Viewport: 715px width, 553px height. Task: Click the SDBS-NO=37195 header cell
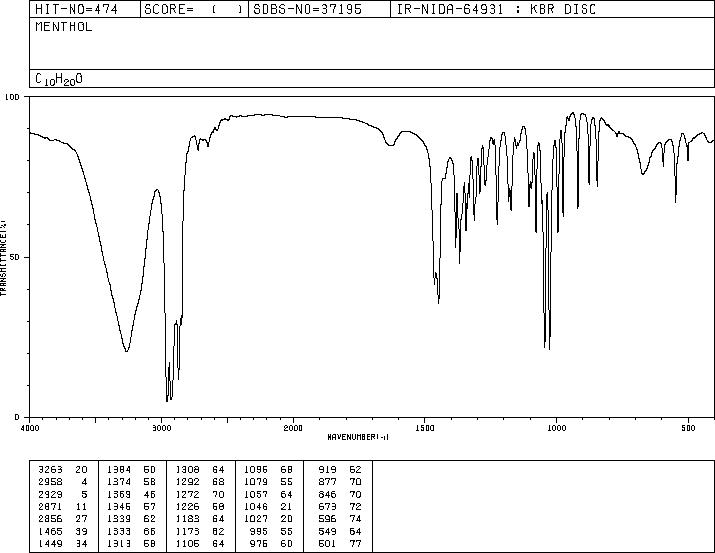[x=319, y=9]
